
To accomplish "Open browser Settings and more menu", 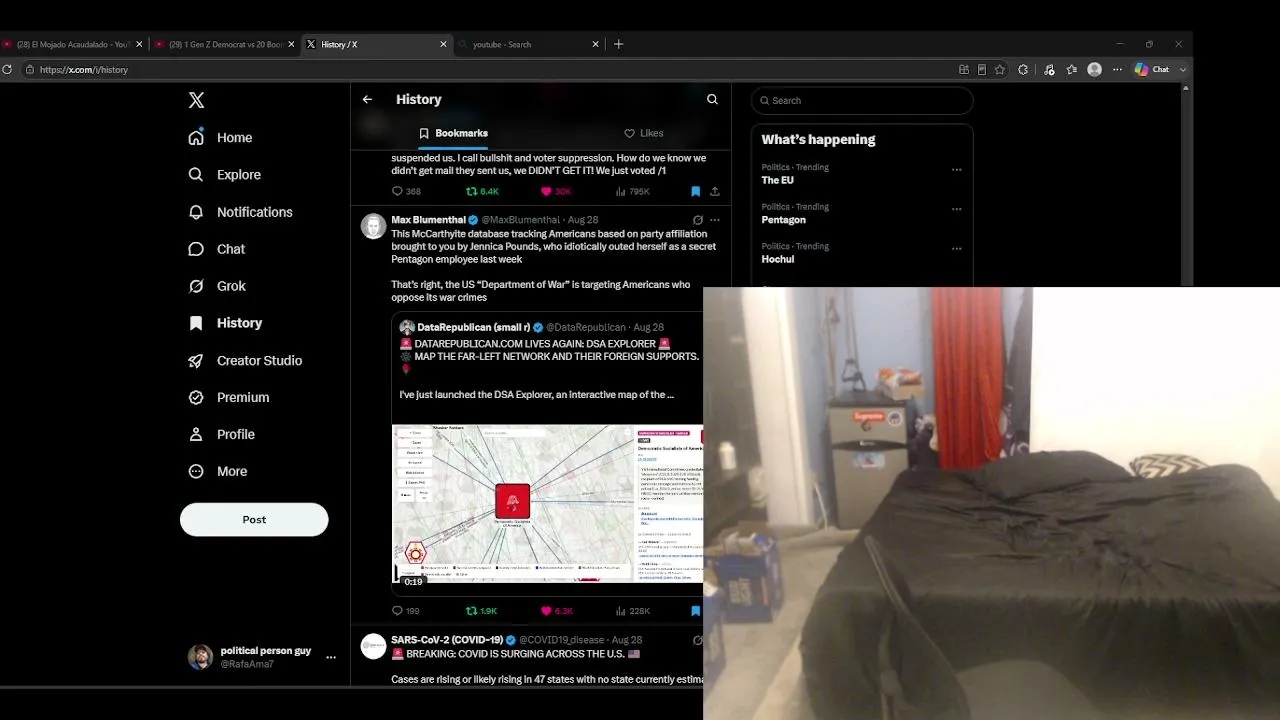I will click(1117, 70).
